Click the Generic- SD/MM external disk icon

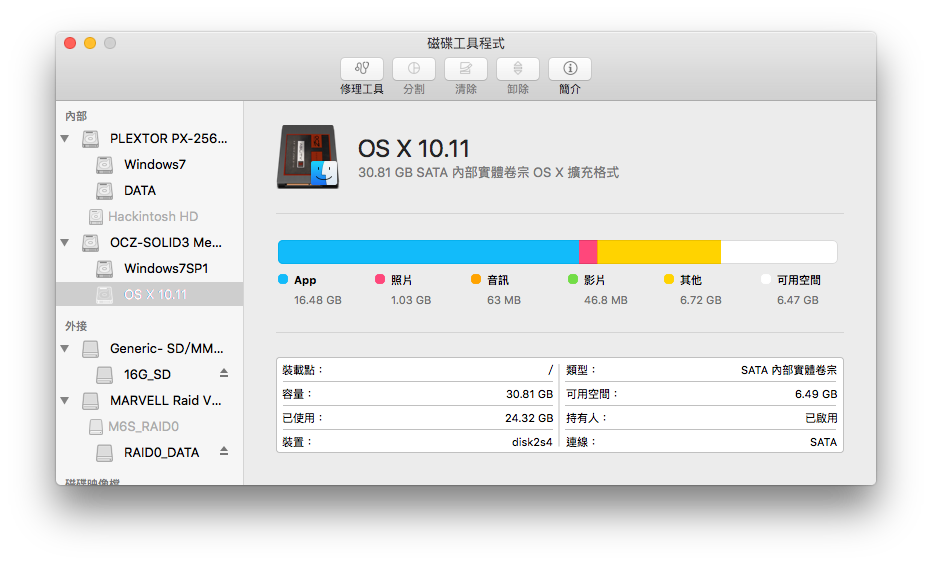(x=90, y=349)
